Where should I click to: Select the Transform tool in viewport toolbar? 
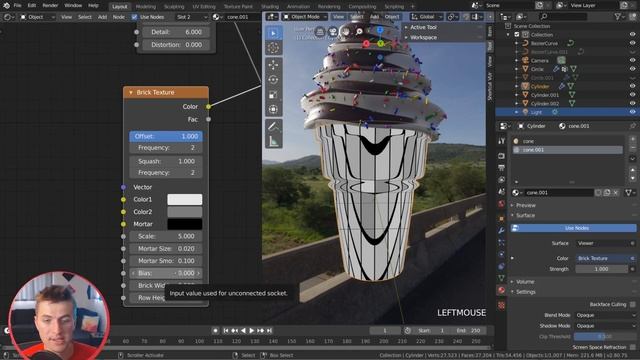(273, 109)
